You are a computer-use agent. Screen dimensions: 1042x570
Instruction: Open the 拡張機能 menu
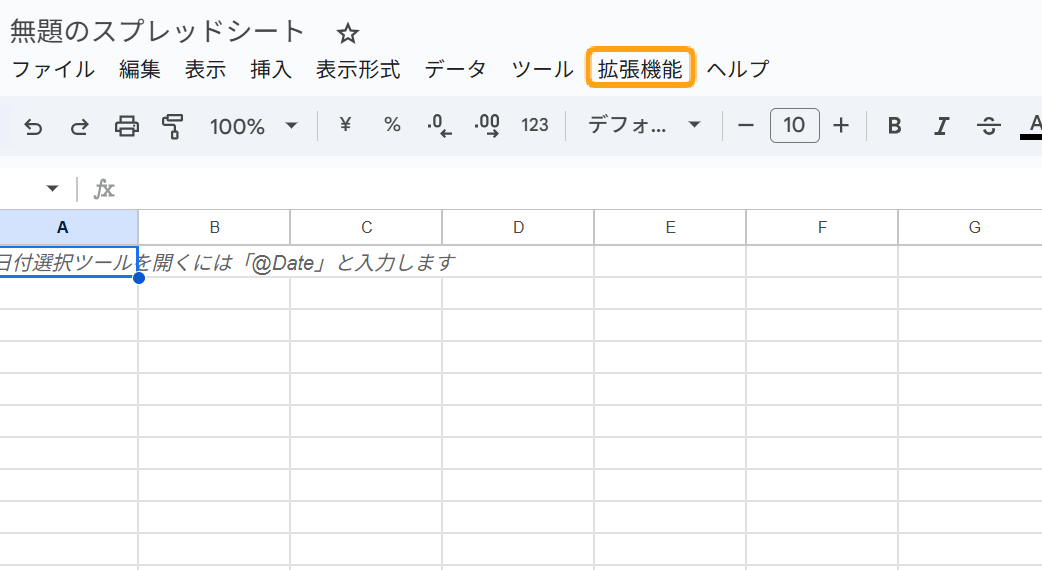pyautogui.click(x=640, y=68)
